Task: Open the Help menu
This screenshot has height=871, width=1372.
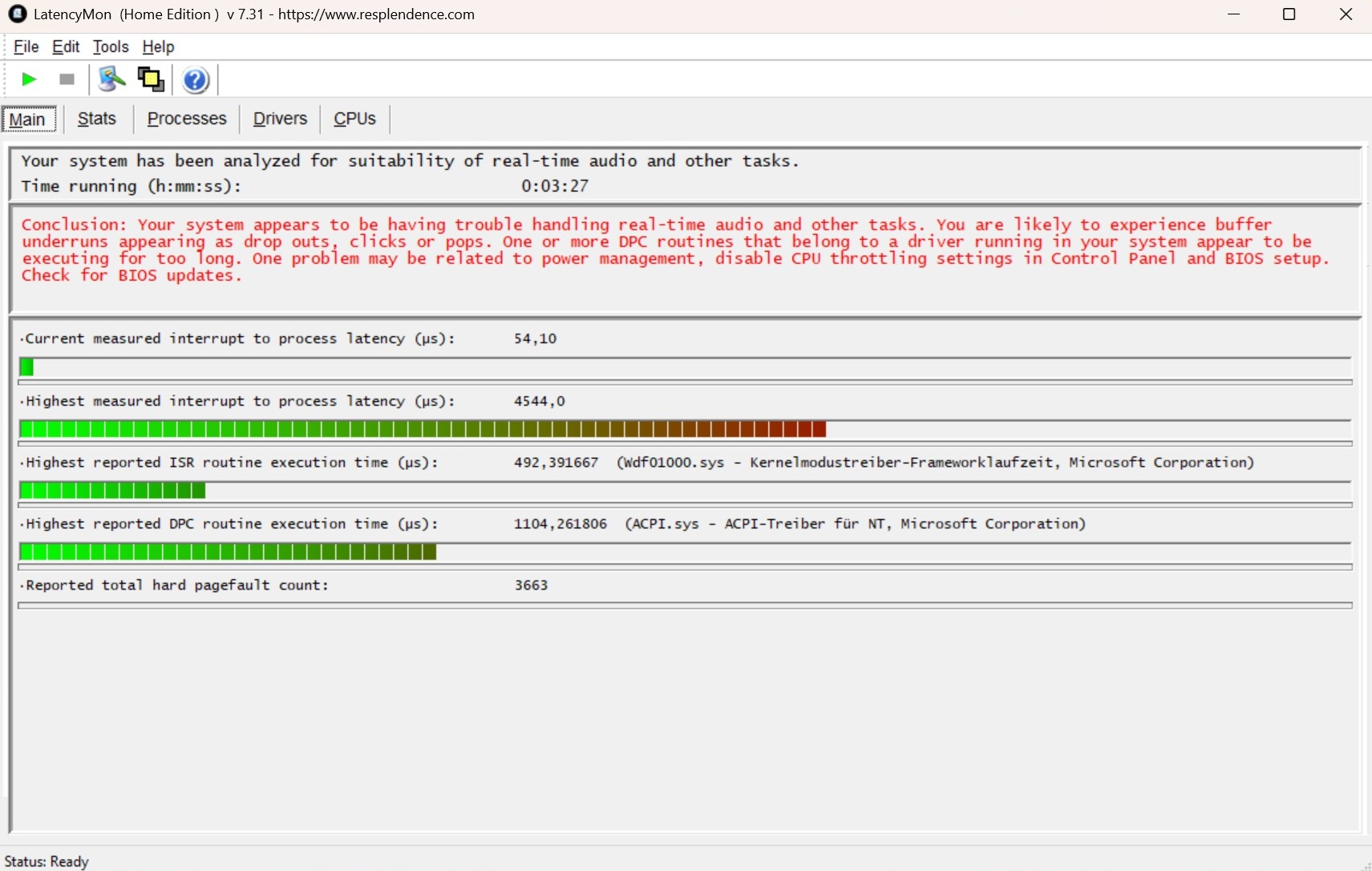Action: (x=158, y=47)
